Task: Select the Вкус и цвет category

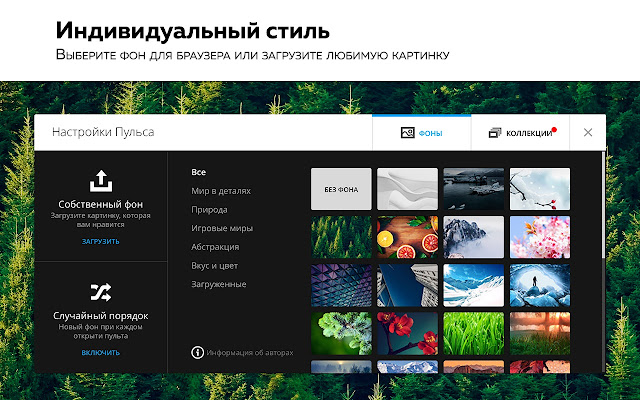Action: click(x=214, y=266)
